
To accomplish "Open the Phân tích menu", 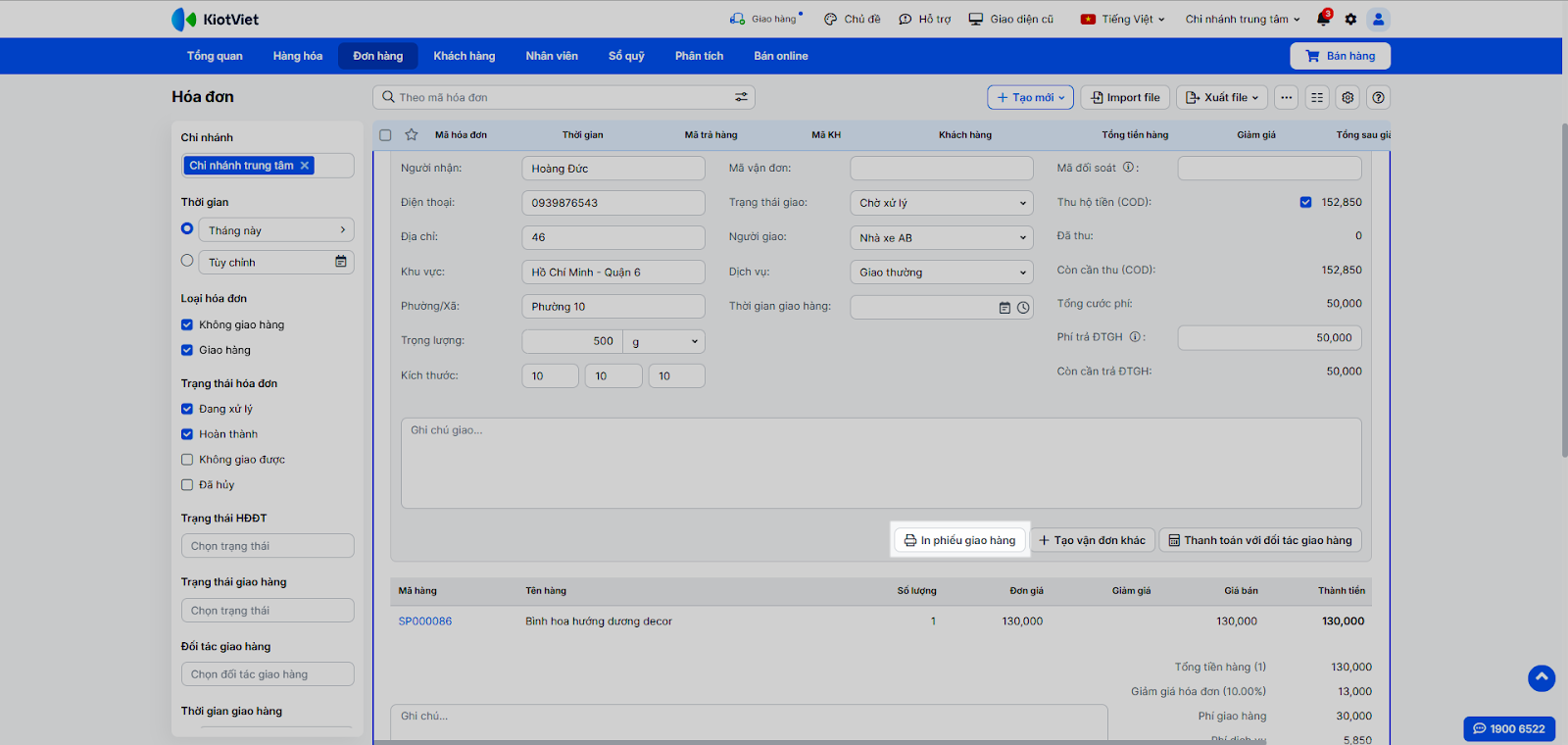I will (x=699, y=56).
